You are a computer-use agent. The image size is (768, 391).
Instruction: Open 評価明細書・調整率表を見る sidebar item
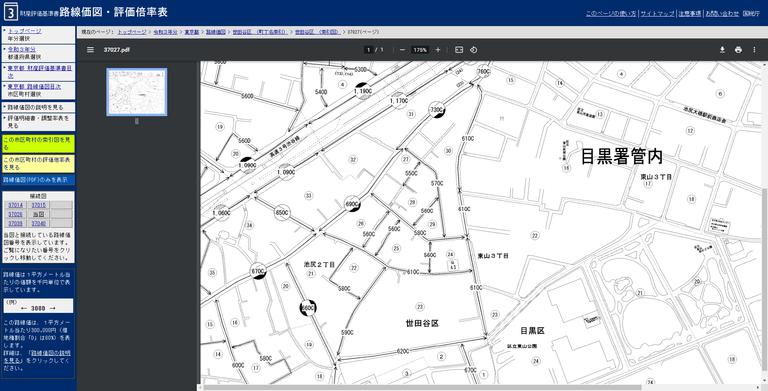[x=39, y=122]
